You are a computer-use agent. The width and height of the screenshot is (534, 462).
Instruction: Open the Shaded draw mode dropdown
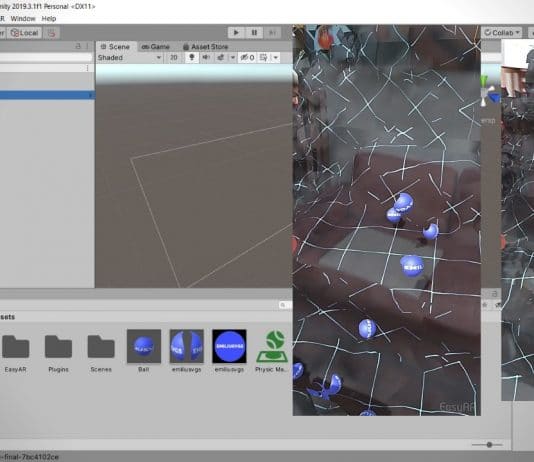coord(129,58)
